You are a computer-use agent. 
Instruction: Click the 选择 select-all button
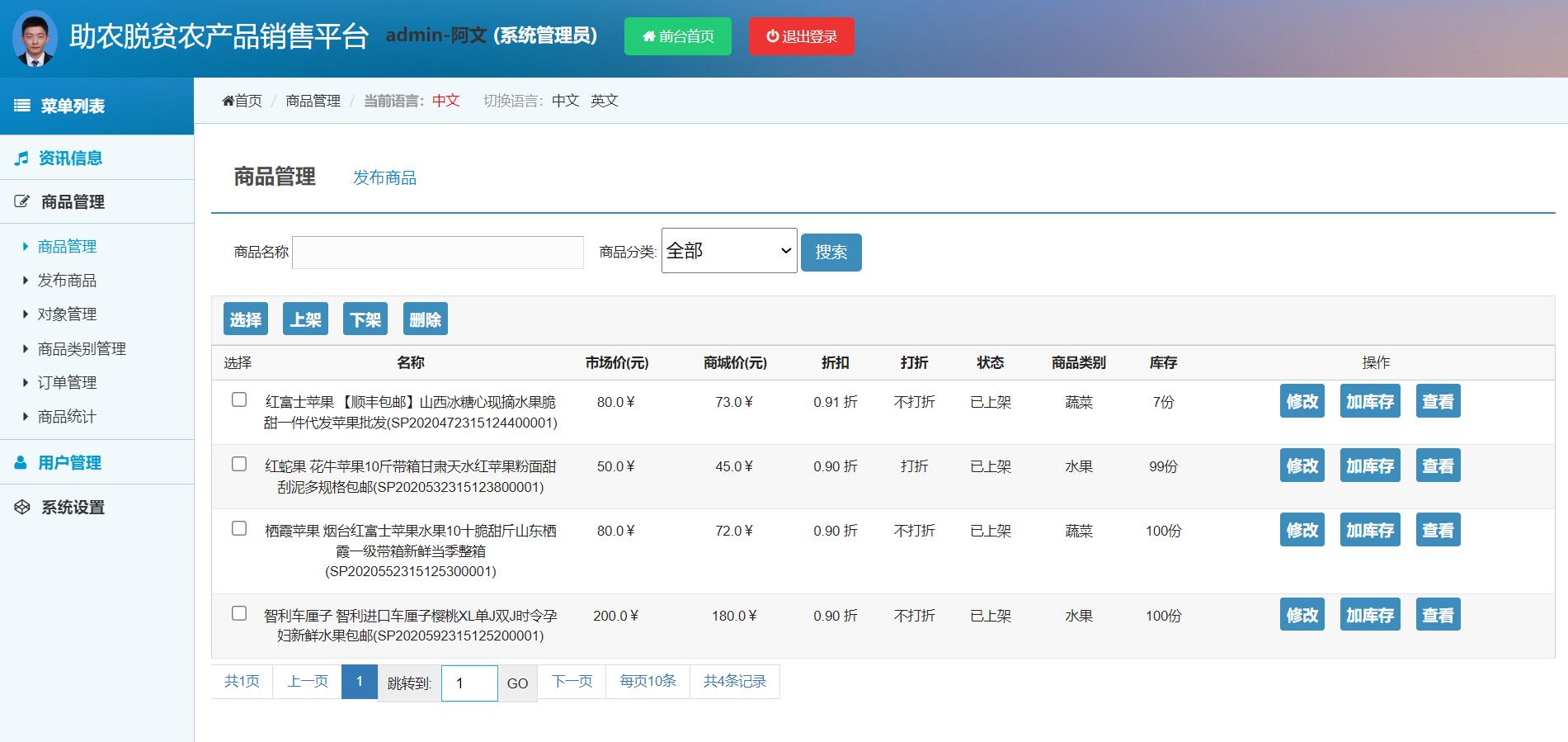point(246,319)
